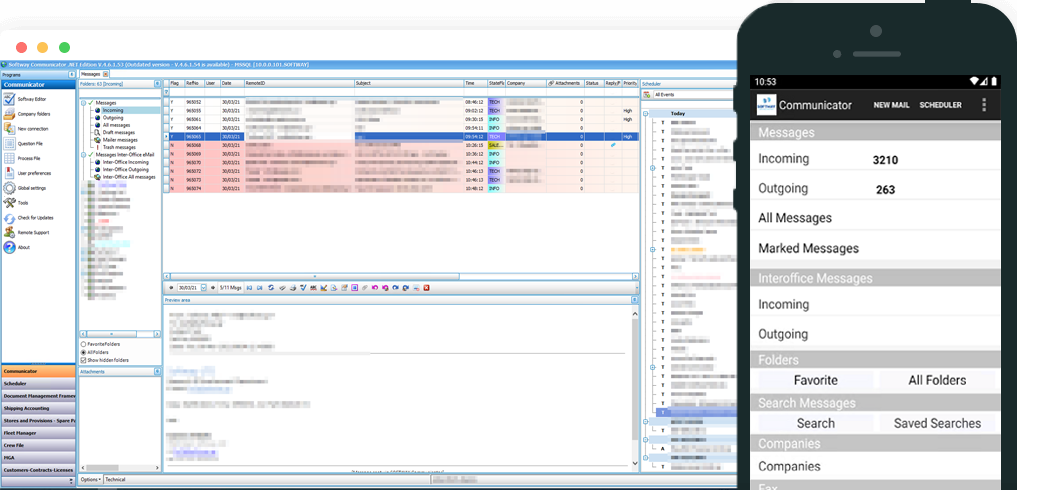Click the message grid horizontal scrollbar
Image resolution: width=1040 pixels, height=490 pixels.
click(401, 276)
